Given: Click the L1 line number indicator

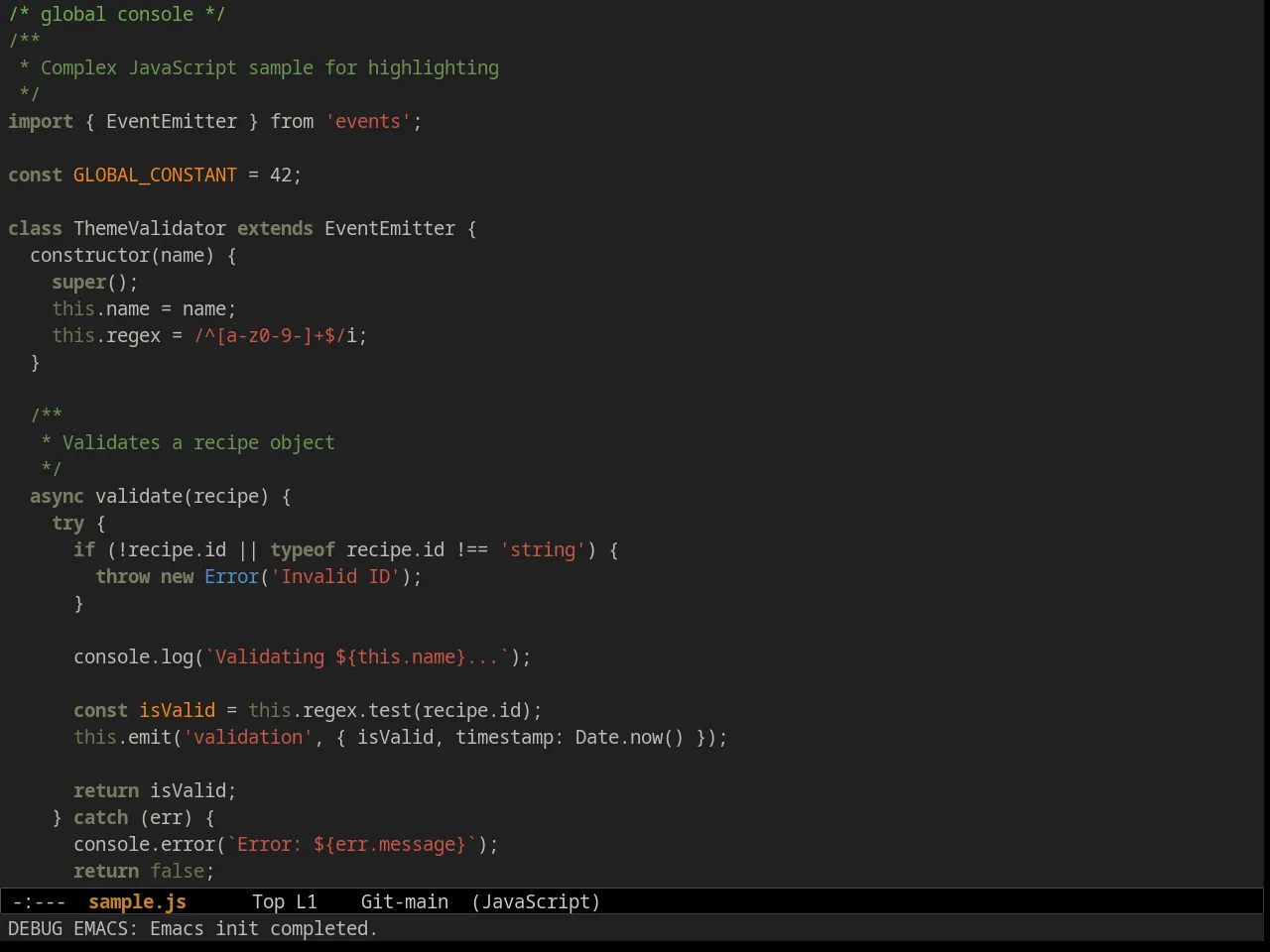Looking at the screenshot, I should 307,901.
